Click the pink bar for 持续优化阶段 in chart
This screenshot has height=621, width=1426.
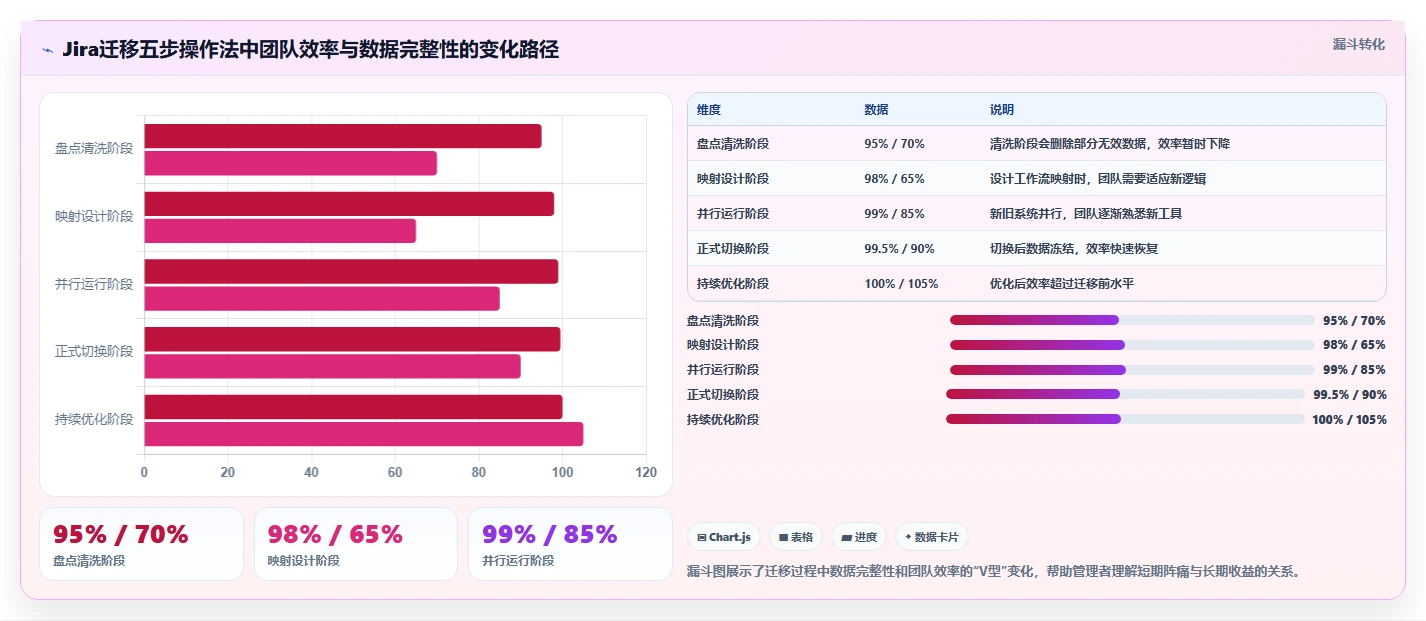[x=364, y=434]
